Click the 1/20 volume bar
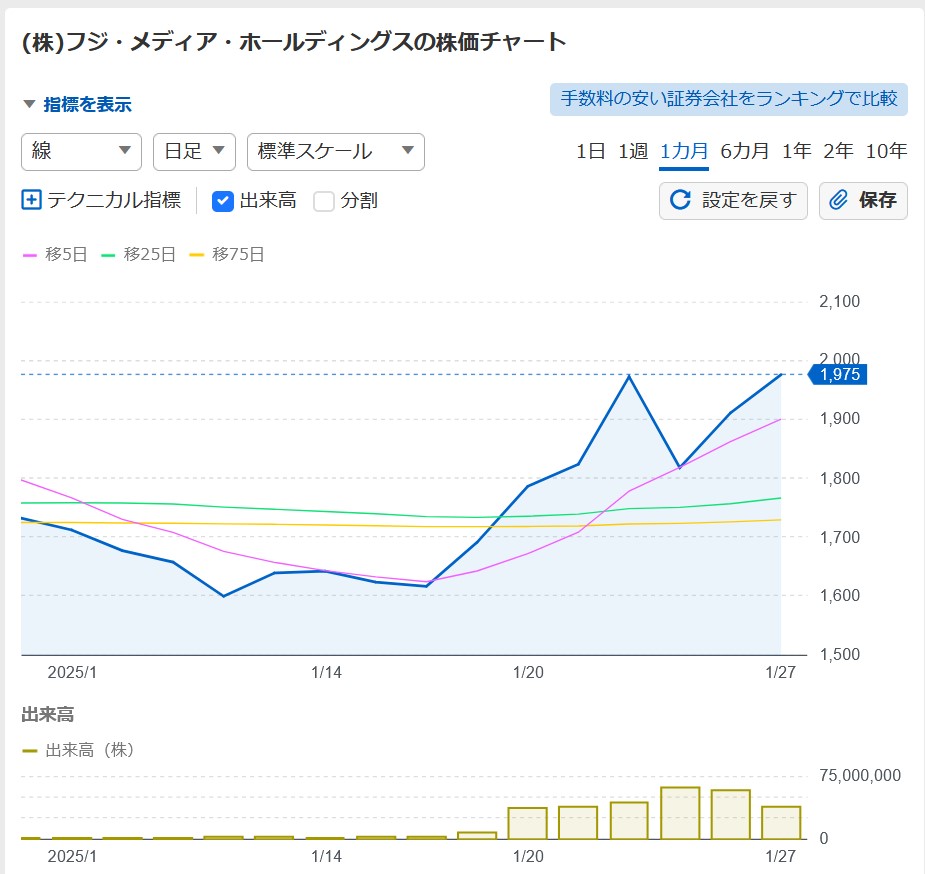The image size is (925, 874). 527,823
